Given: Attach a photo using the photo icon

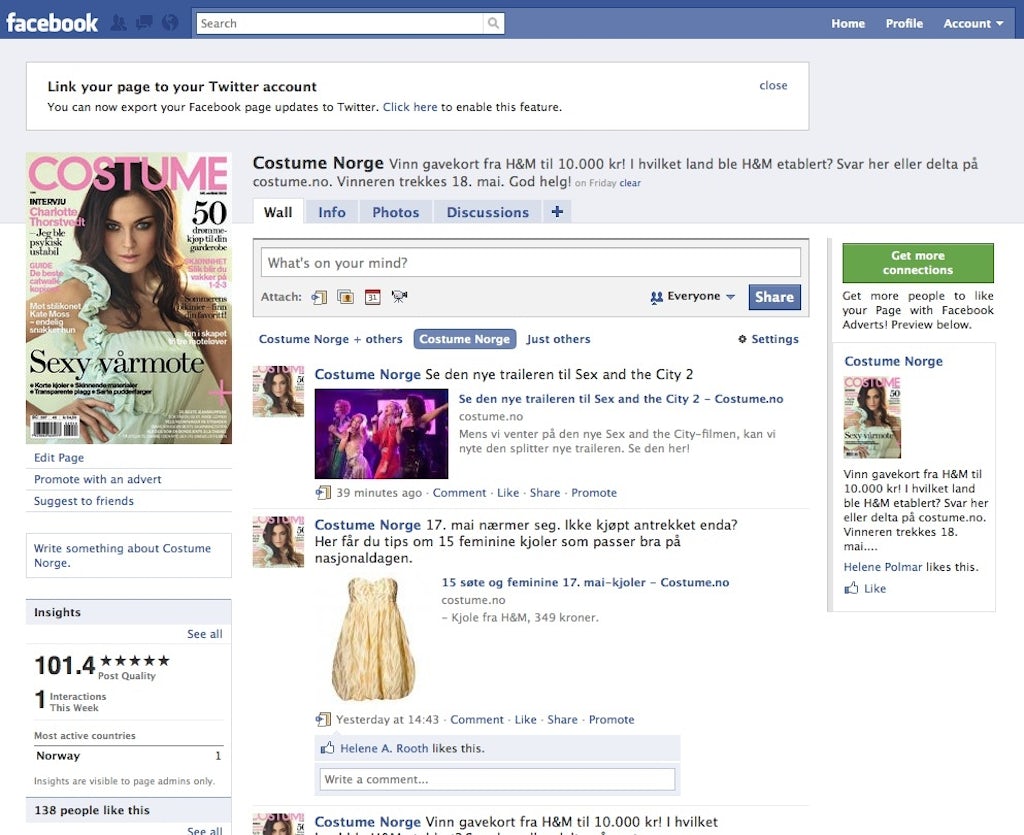Looking at the screenshot, I should (x=345, y=297).
